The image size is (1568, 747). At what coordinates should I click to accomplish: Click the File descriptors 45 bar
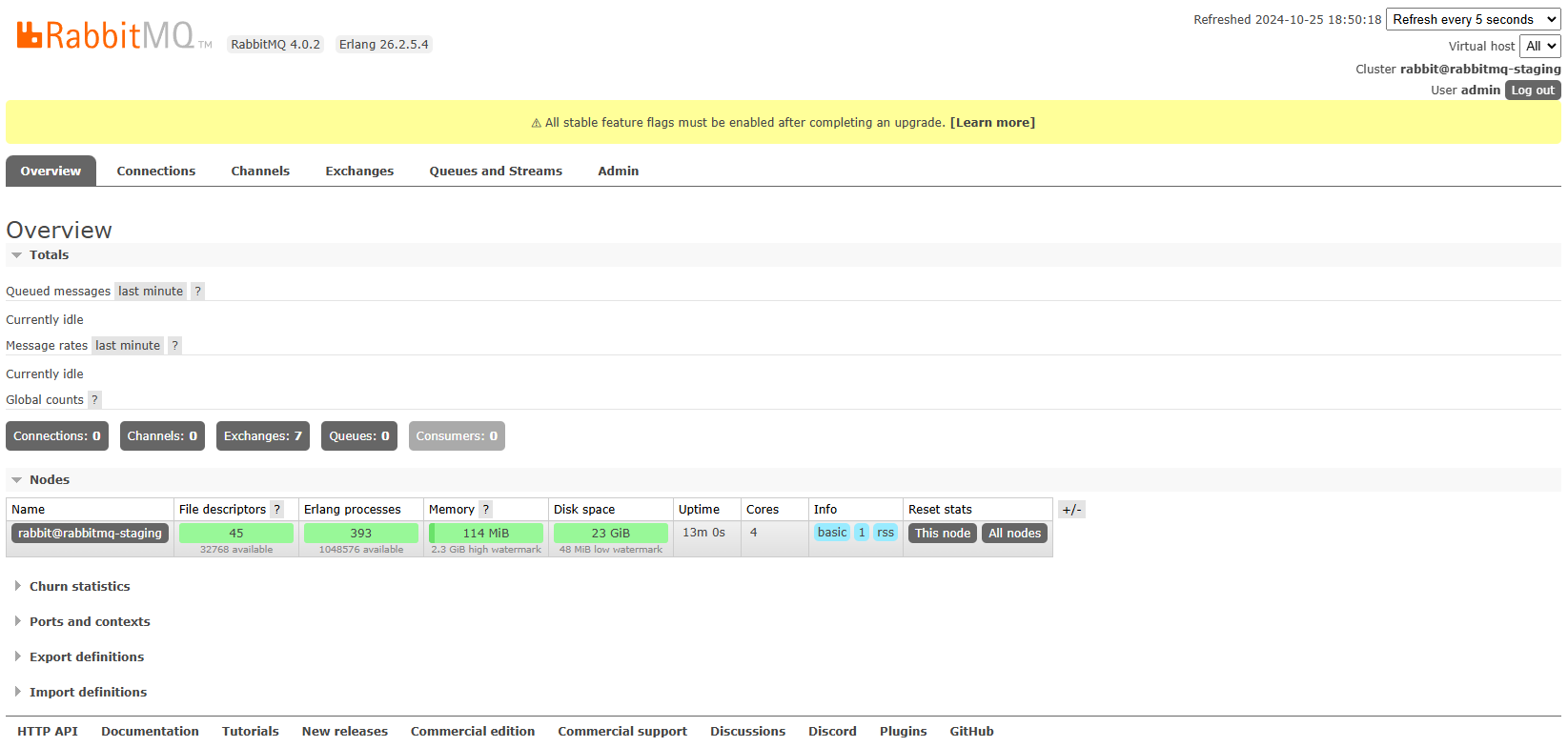point(236,534)
